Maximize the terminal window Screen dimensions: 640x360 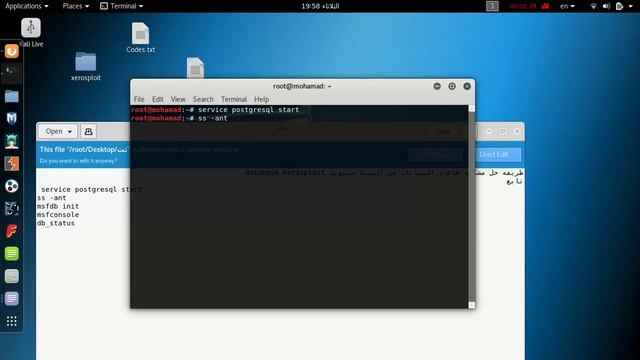pos(452,86)
